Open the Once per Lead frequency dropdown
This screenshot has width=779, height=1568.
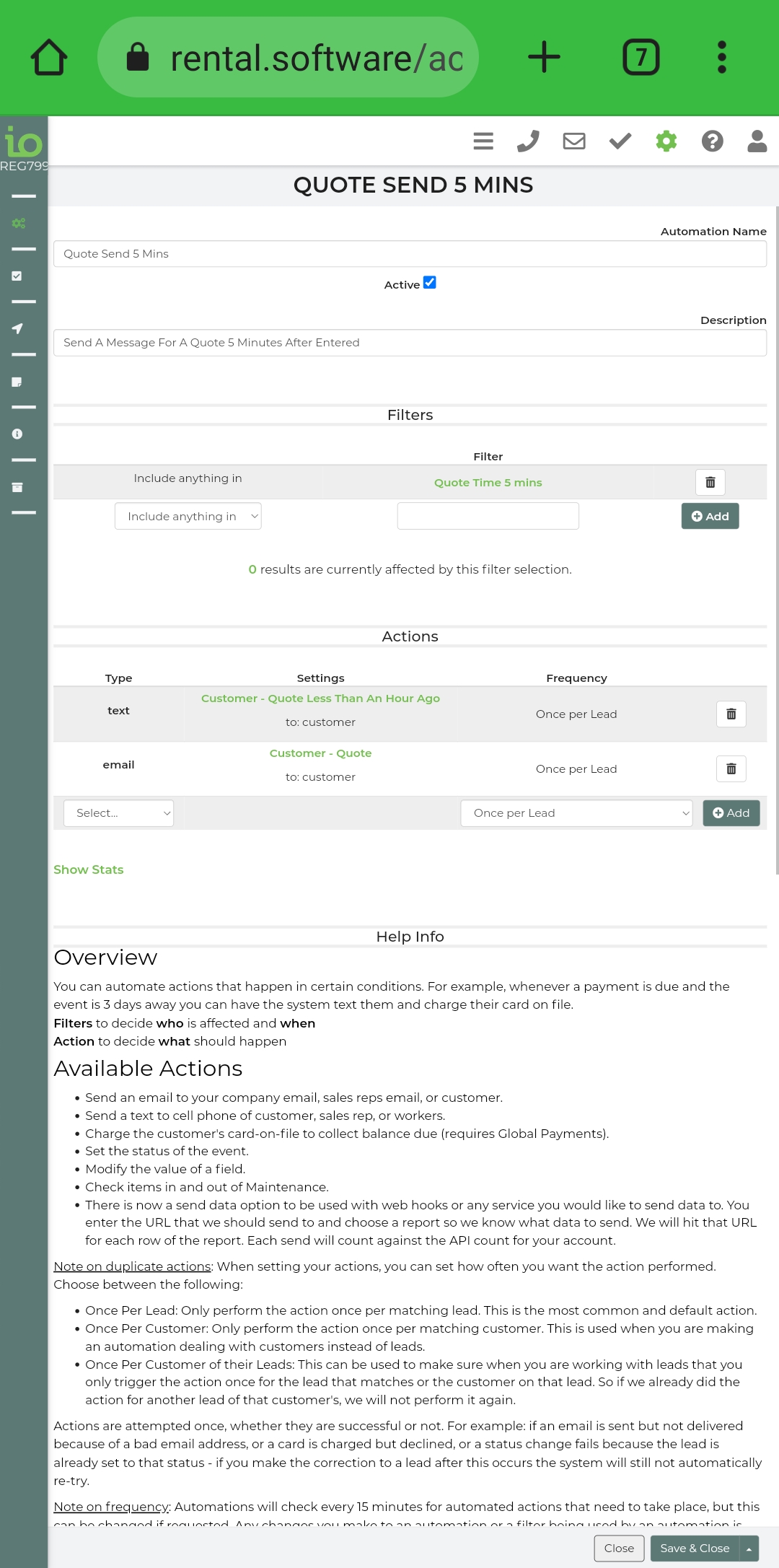tap(576, 813)
